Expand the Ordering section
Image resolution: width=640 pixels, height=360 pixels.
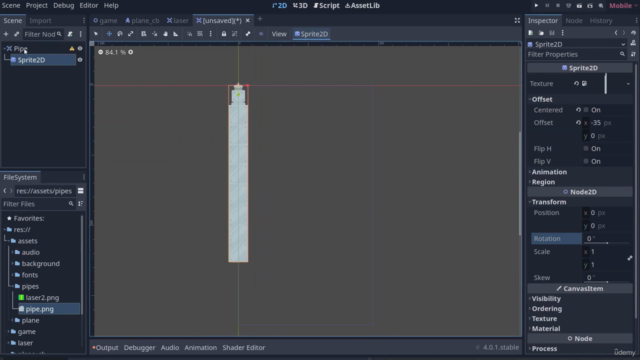[580, 309]
